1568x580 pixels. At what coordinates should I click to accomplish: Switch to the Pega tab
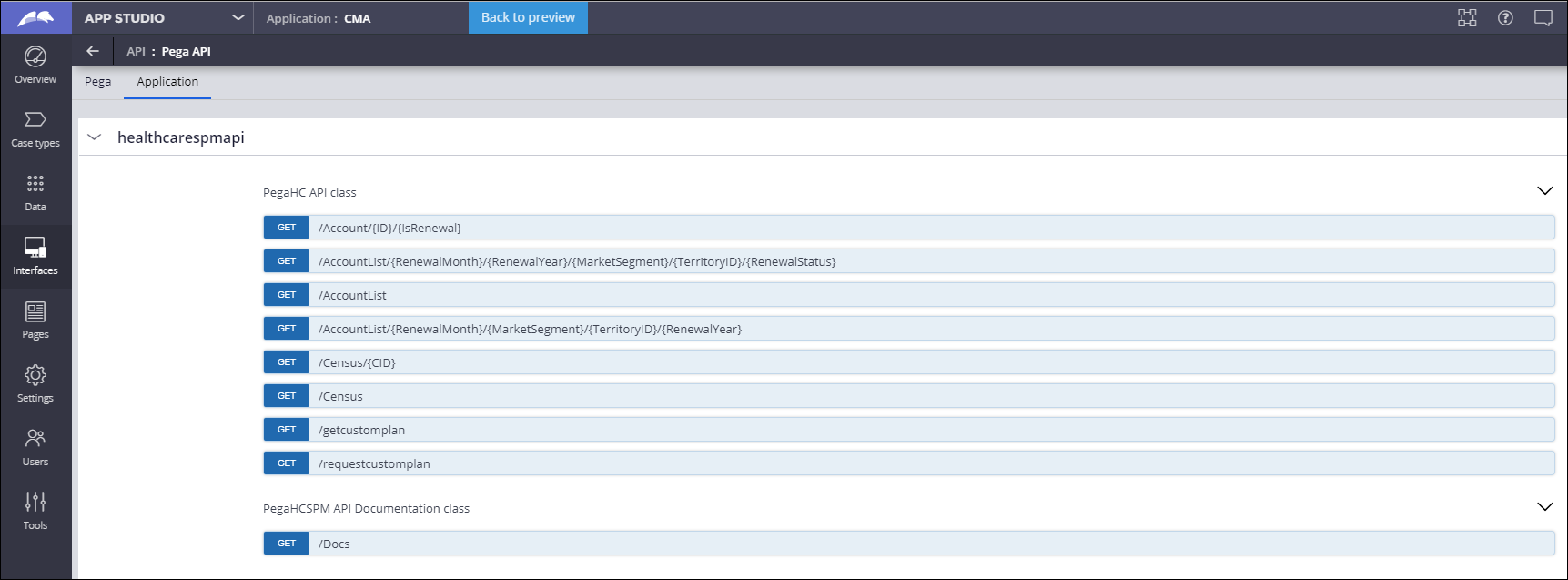(x=98, y=82)
